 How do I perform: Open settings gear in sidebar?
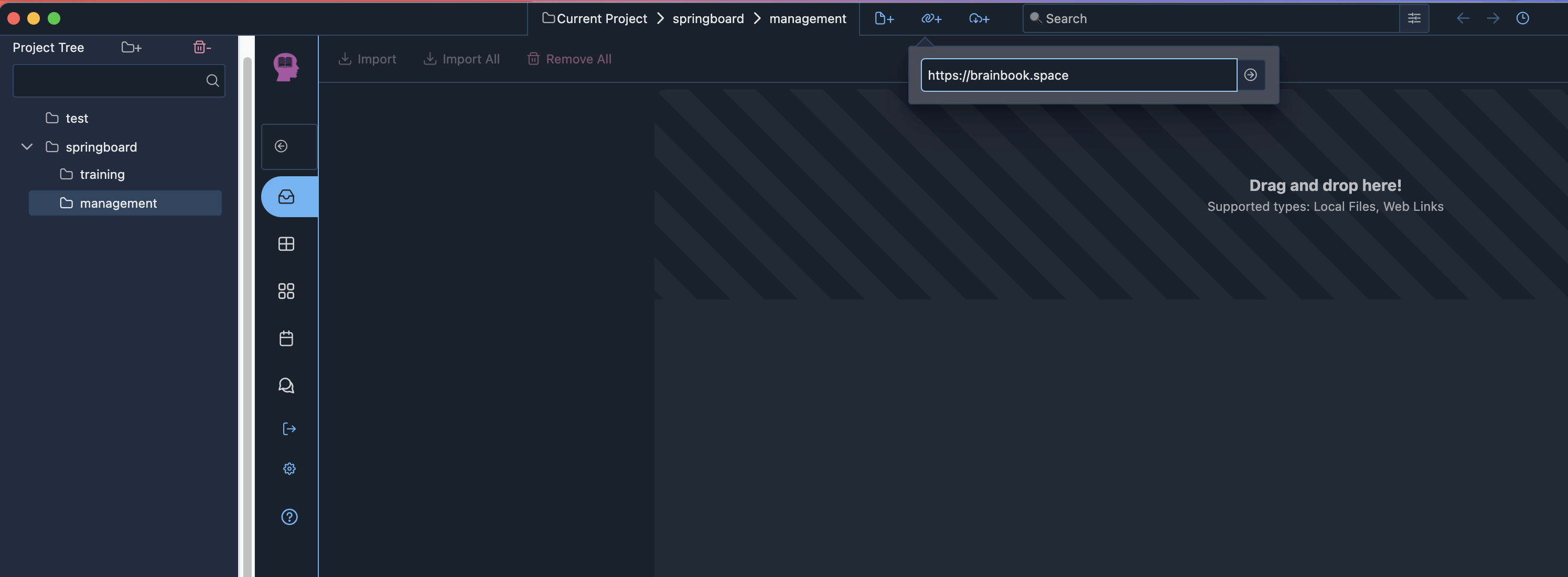pyautogui.click(x=289, y=468)
